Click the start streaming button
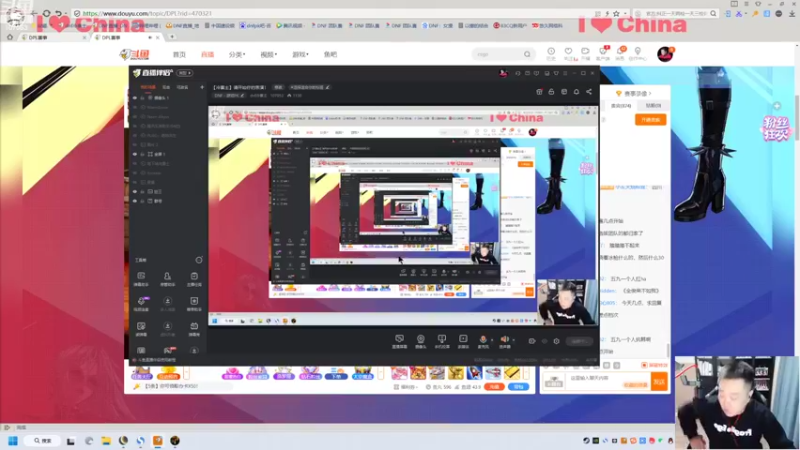 coord(578,341)
